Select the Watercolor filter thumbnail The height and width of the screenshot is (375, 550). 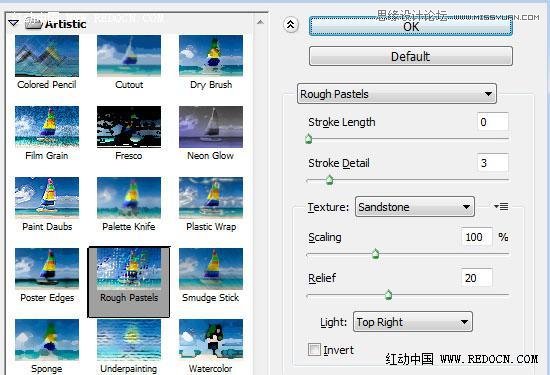(211, 340)
